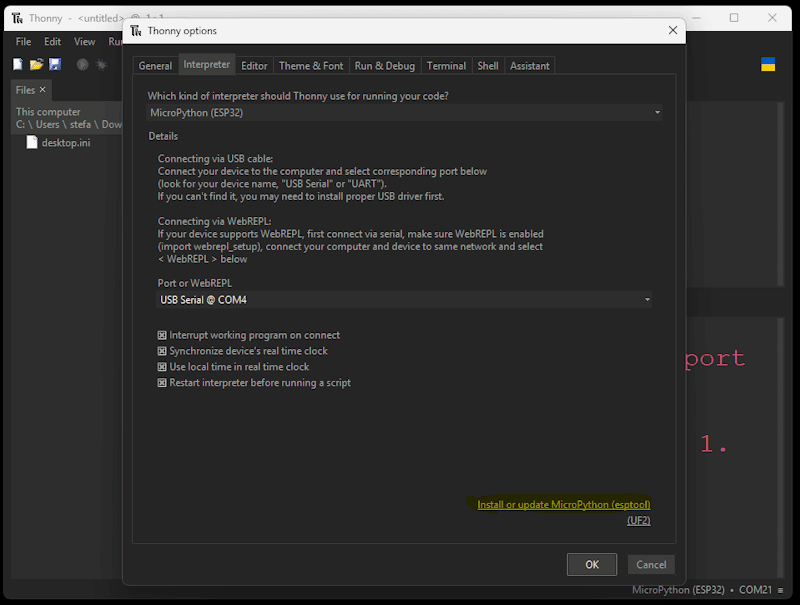Disable Interrupt working program on connect
Image resolution: width=800 pixels, height=605 pixels.
tap(162, 336)
